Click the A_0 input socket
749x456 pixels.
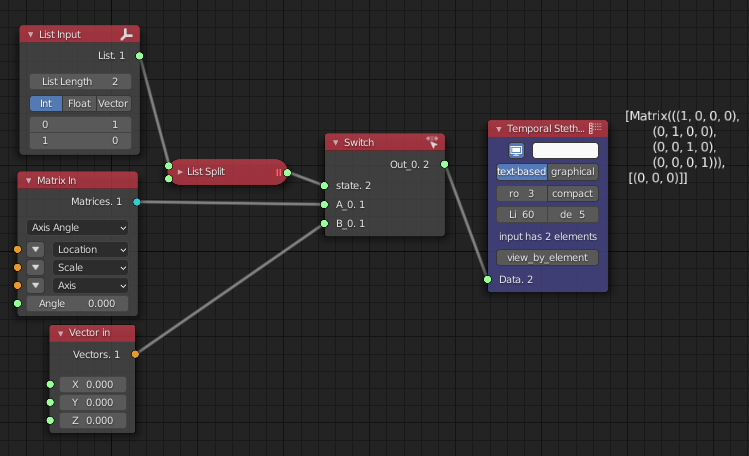tap(324, 204)
